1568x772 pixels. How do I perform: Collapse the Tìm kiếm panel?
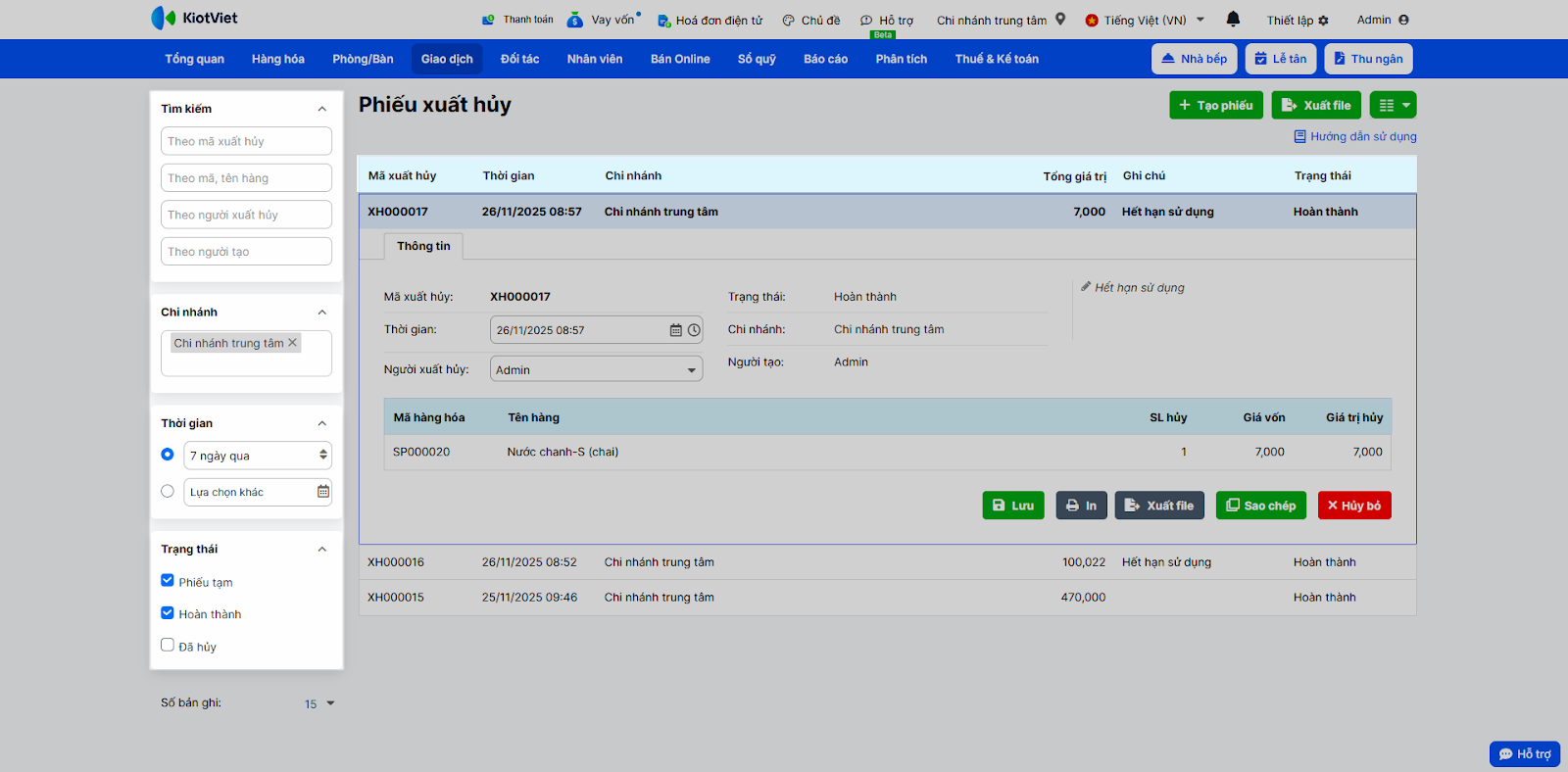pos(322,109)
